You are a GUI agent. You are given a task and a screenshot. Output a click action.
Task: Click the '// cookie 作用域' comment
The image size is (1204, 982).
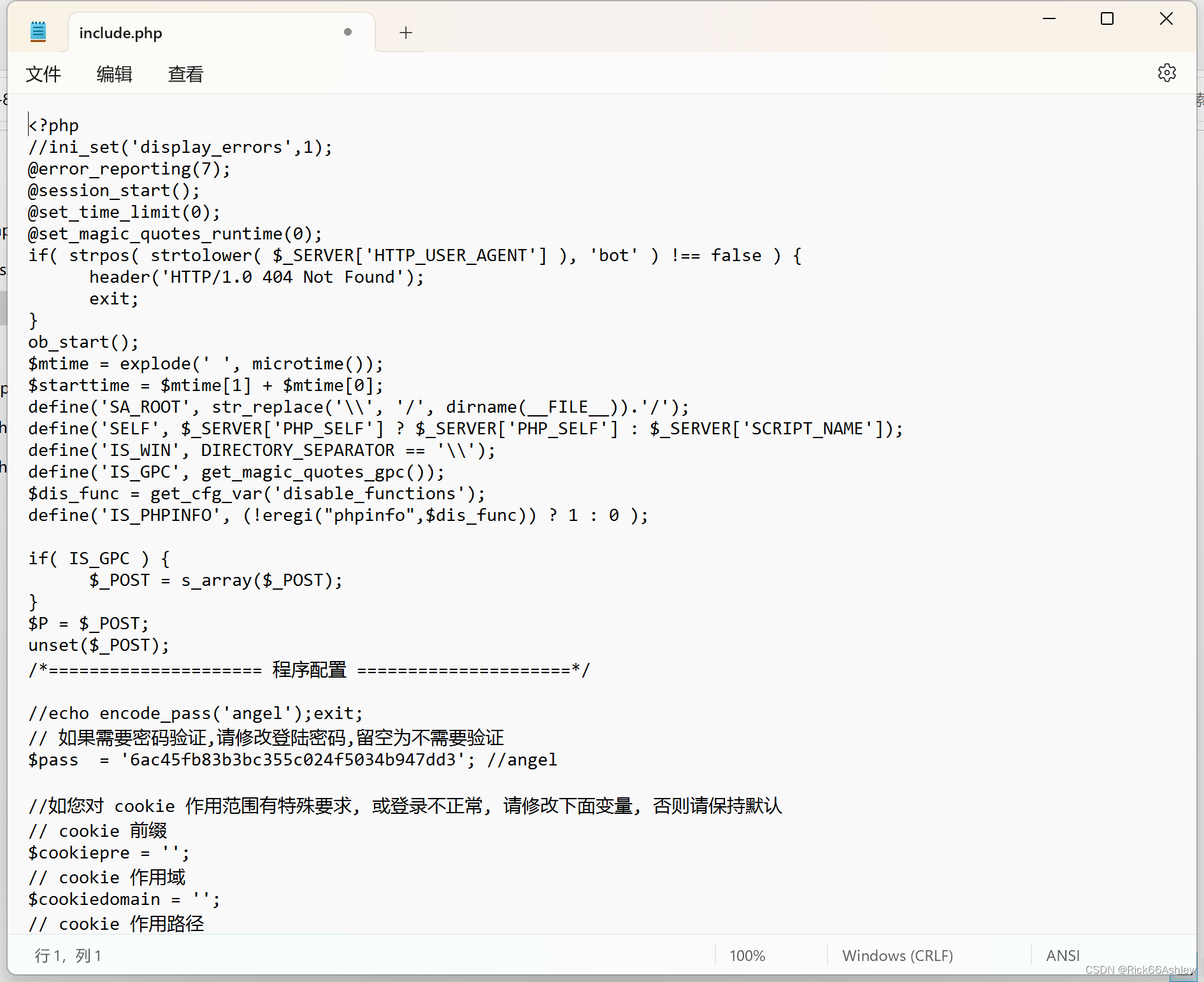[x=107, y=877]
